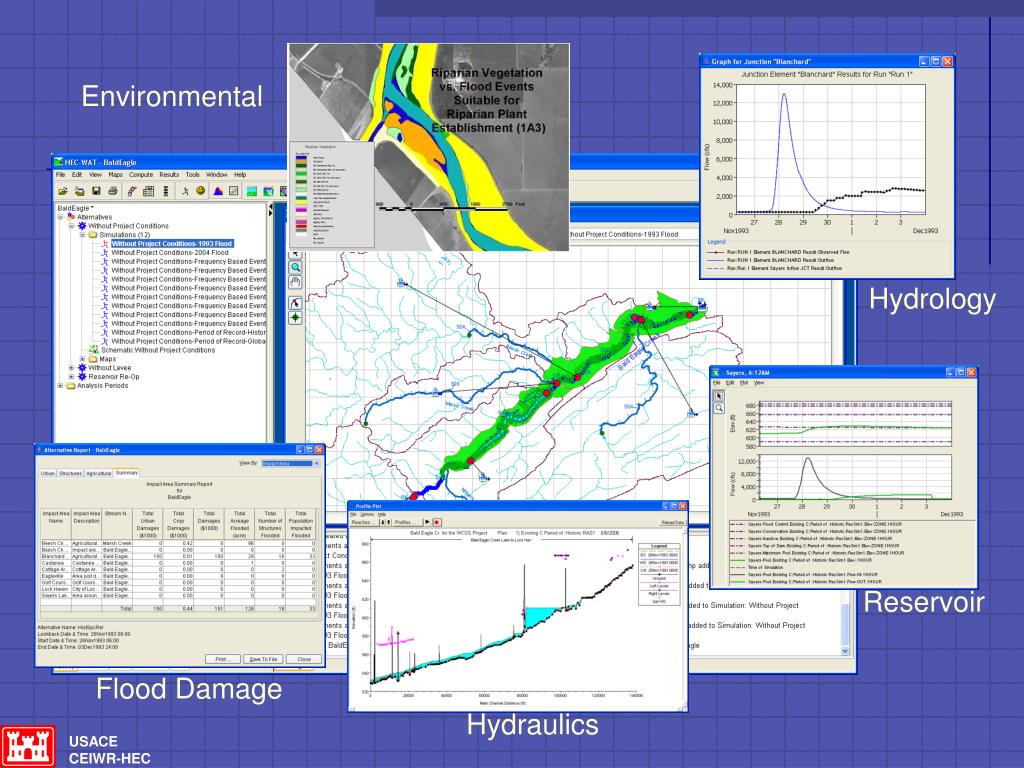Screen dimensions: 1024x768
Task: Select the magnifier zoom tool beside map
Action: coord(295,268)
